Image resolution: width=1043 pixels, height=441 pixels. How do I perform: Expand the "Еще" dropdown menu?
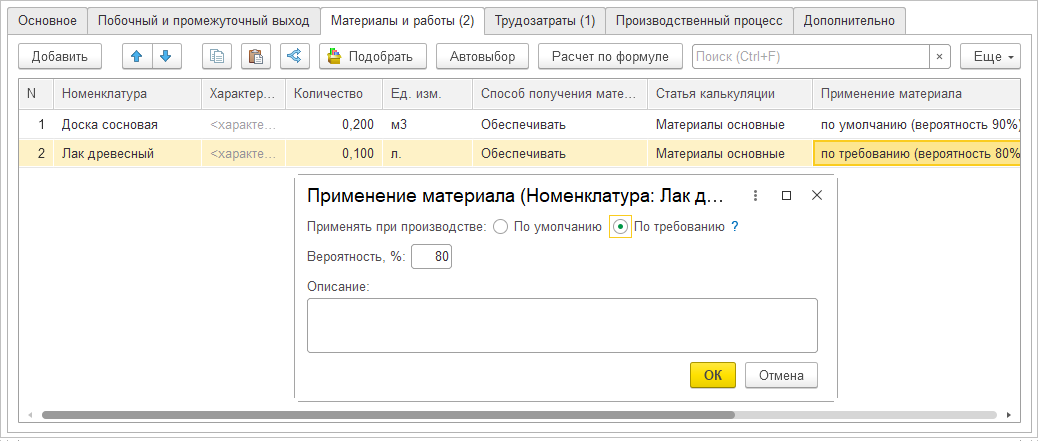[989, 57]
